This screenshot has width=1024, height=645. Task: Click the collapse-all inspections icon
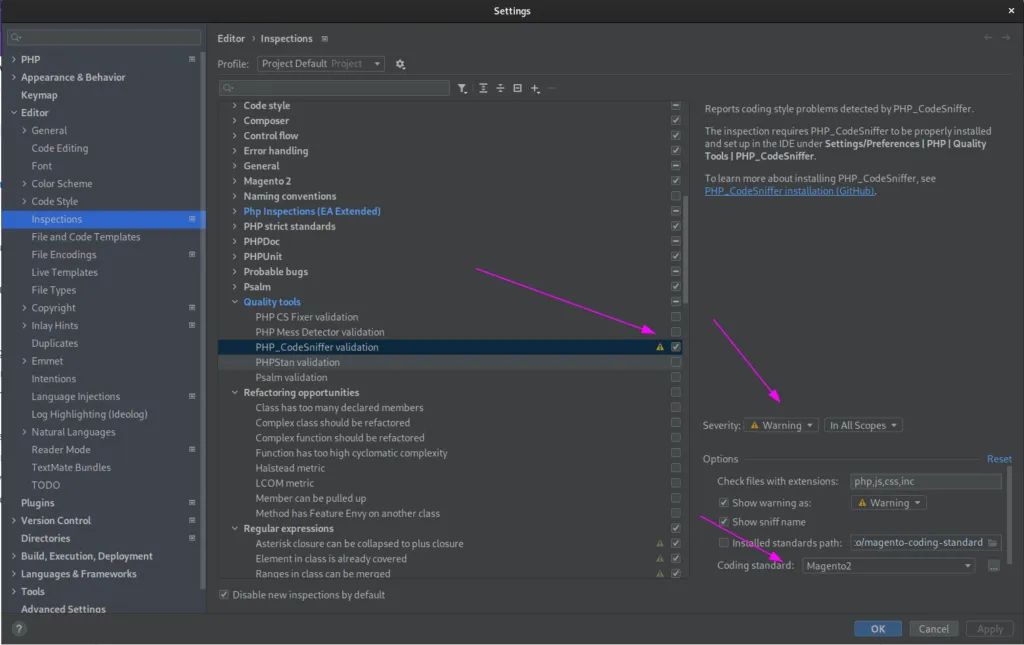(x=499, y=88)
